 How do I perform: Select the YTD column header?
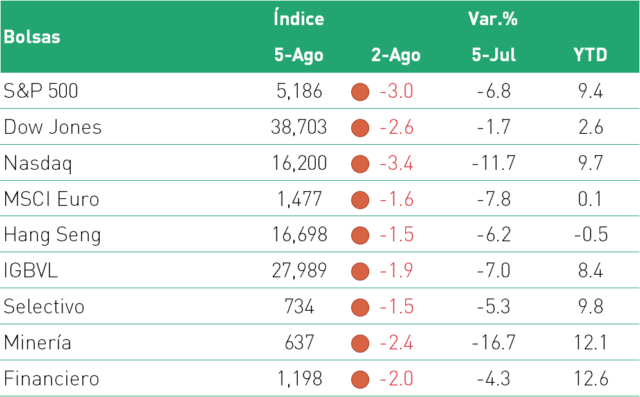pyautogui.click(x=590, y=54)
